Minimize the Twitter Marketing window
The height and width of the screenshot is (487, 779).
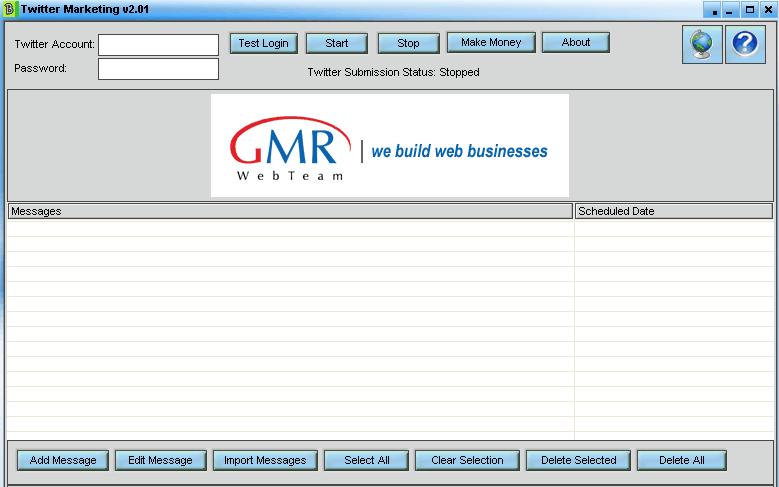pyautogui.click(x=729, y=10)
